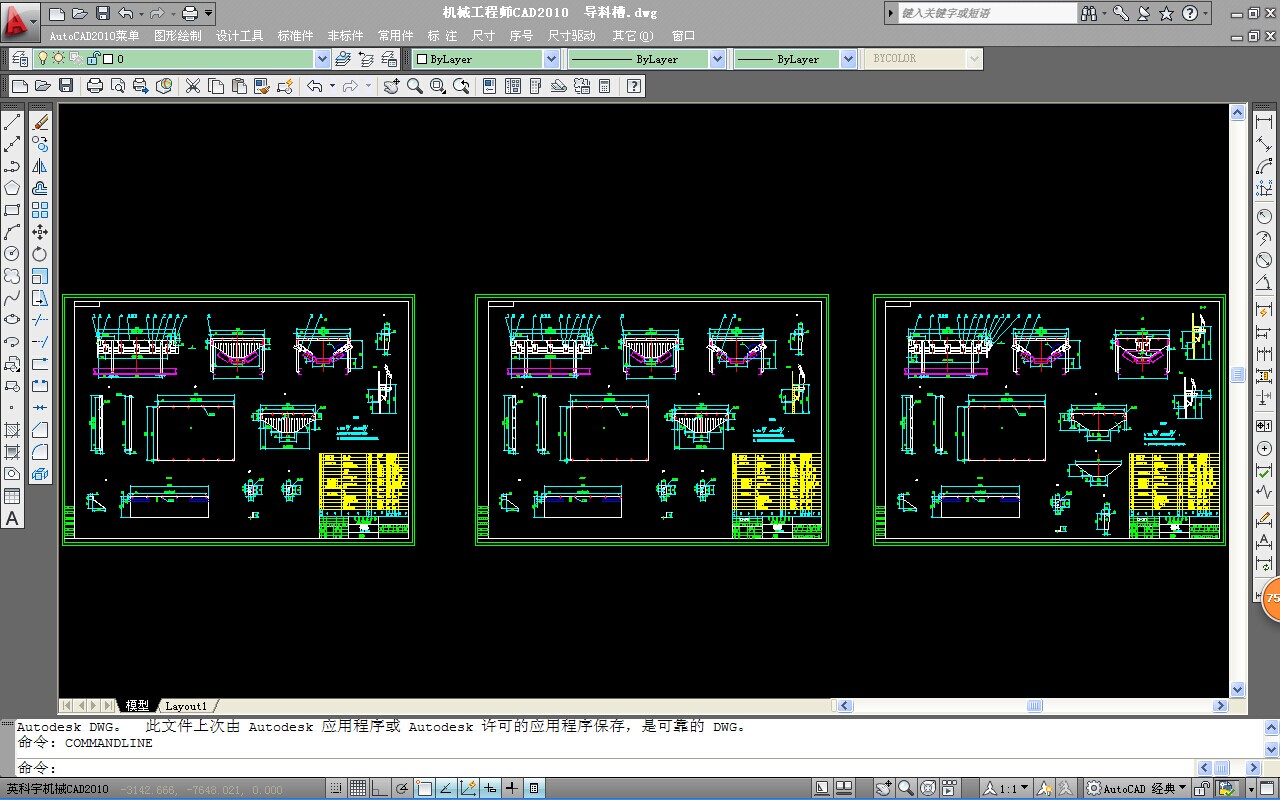This screenshot has width=1280, height=800.
Task: Toggle Snap mode in status bar
Action: tap(336, 788)
